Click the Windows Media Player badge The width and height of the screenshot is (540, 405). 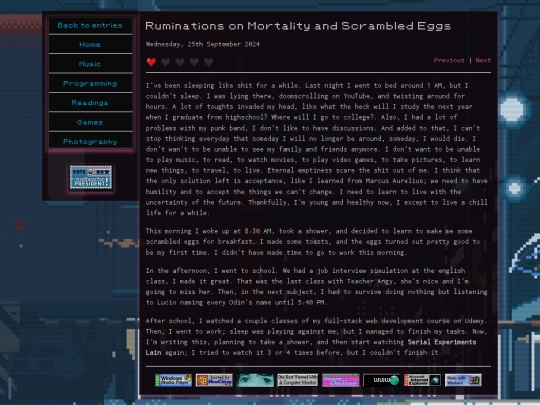pos(173,380)
